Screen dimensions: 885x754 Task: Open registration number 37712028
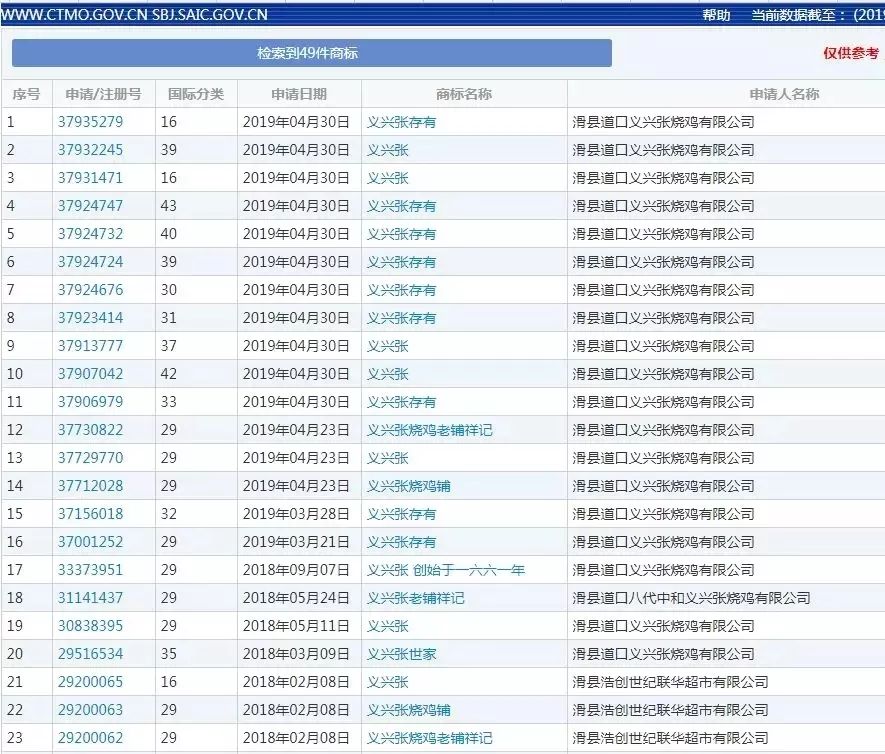(90, 486)
